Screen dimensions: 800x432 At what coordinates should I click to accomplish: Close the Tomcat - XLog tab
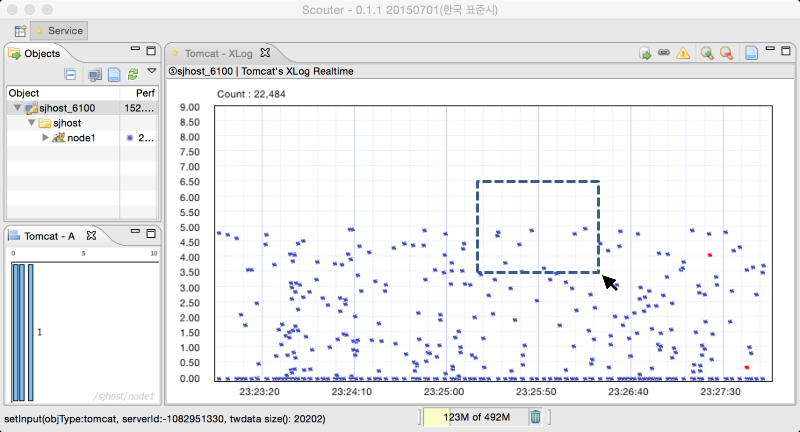(x=265, y=53)
